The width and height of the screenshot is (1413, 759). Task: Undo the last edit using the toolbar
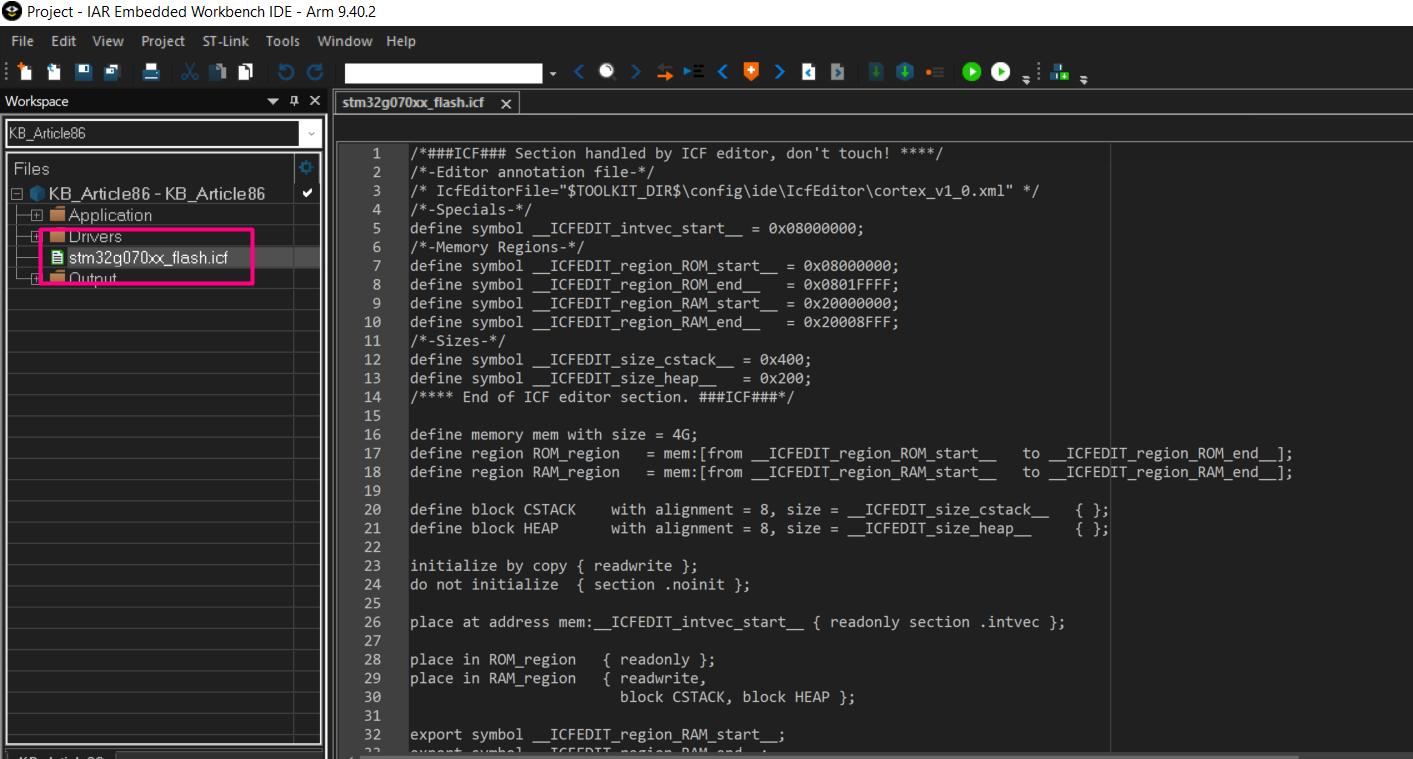tap(288, 71)
